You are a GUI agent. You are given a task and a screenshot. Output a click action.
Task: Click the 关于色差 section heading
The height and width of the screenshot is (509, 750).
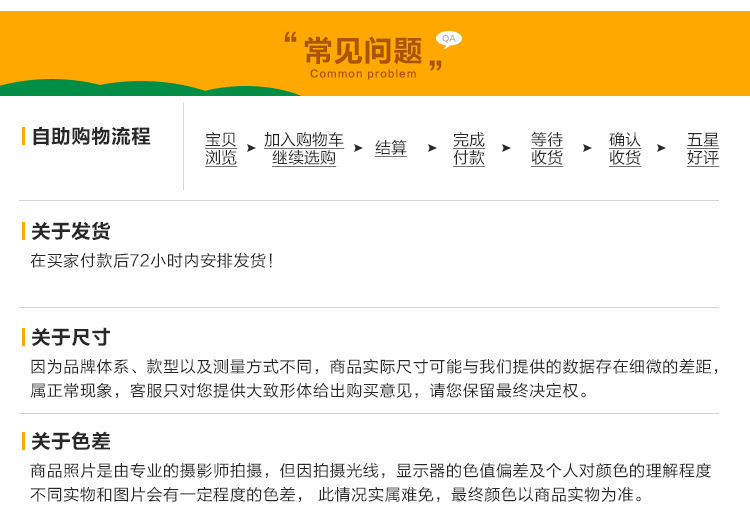click(x=71, y=442)
